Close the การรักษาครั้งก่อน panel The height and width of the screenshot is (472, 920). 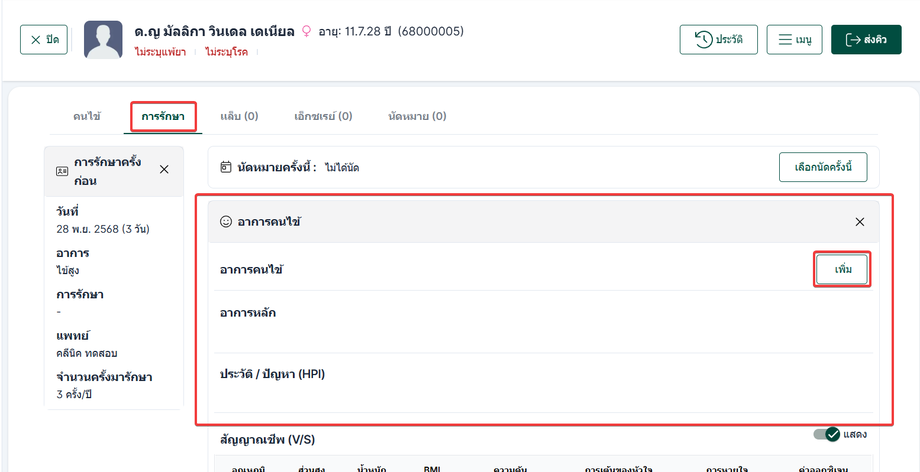coord(164,169)
